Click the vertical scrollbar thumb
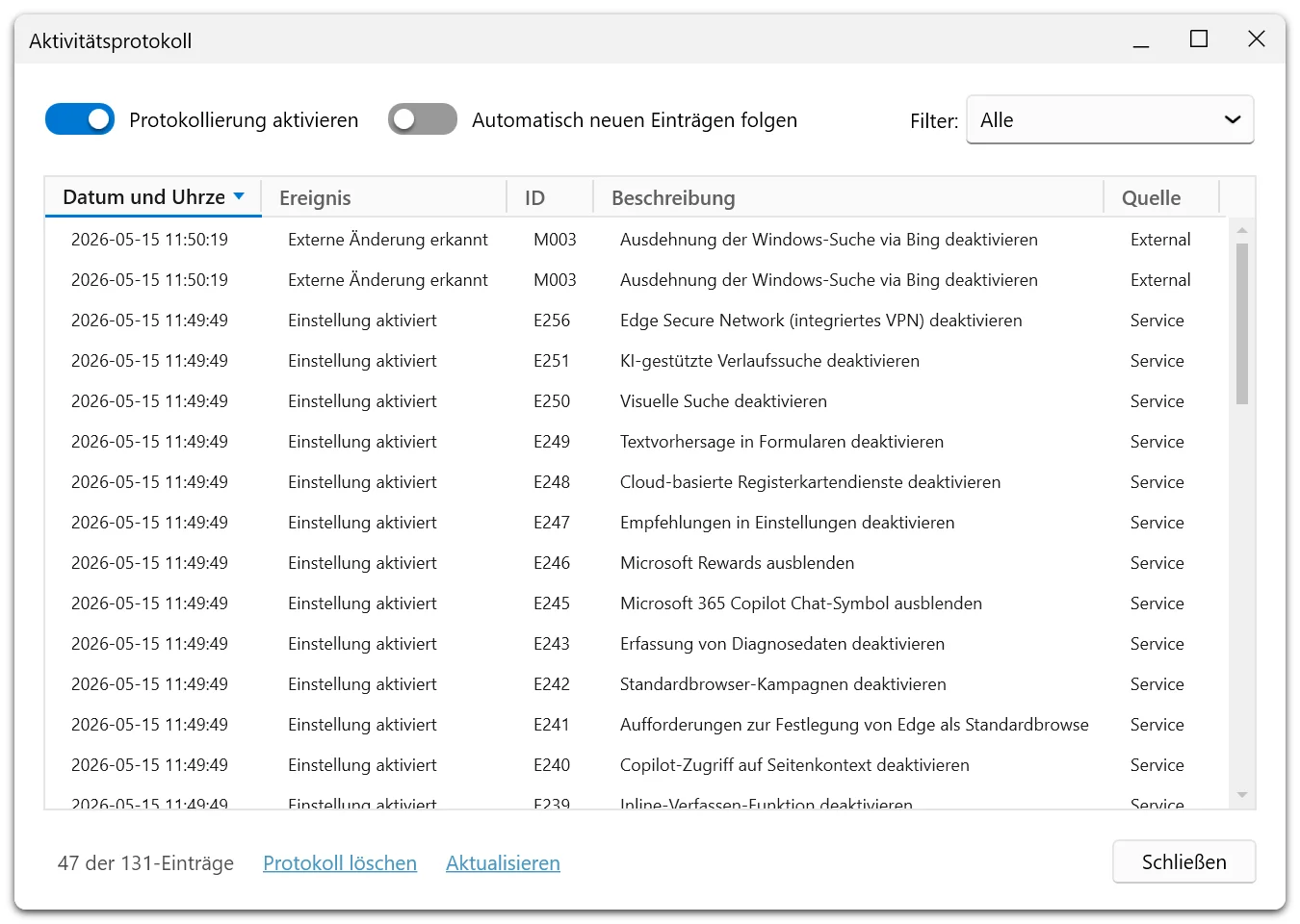The width and height of the screenshot is (1300, 924). [x=1241, y=323]
